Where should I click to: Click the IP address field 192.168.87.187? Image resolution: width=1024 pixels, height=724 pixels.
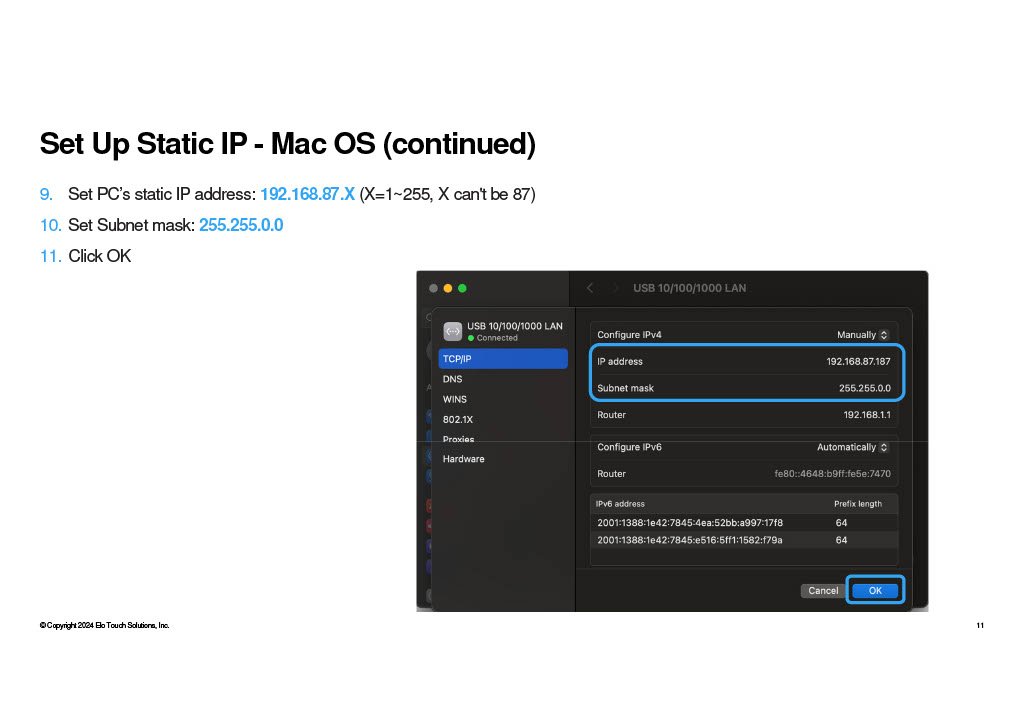(x=744, y=362)
